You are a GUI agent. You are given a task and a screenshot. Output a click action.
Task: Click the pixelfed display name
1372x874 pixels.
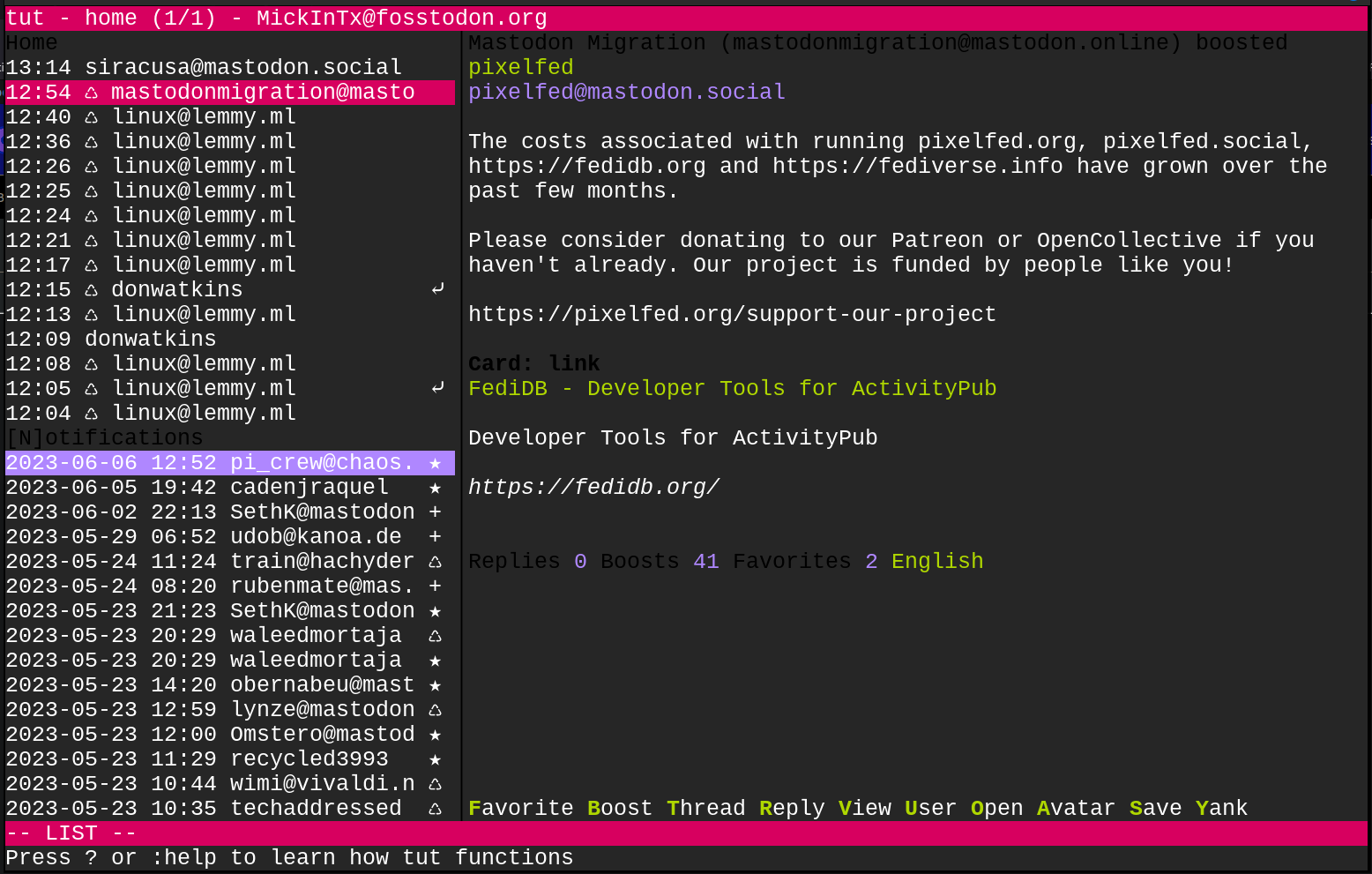pyautogui.click(x=521, y=68)
